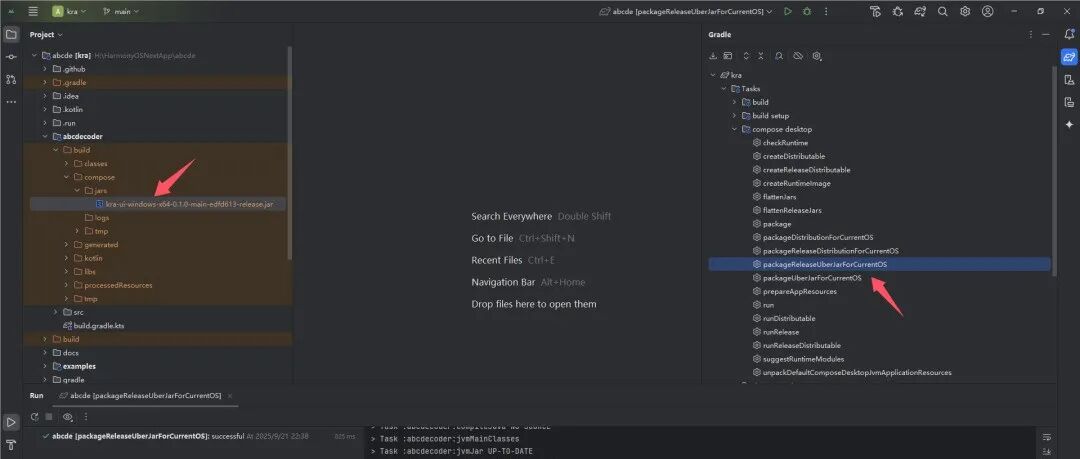The image size is (1080, 459).
Task: Click Analyze Dependencies icon in Gradle toolbar
Action: click(x=779, y=56)
